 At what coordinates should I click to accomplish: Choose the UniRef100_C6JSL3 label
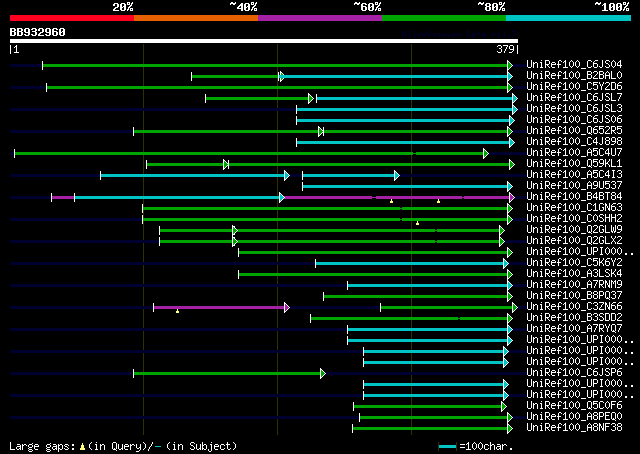point(574,109)
